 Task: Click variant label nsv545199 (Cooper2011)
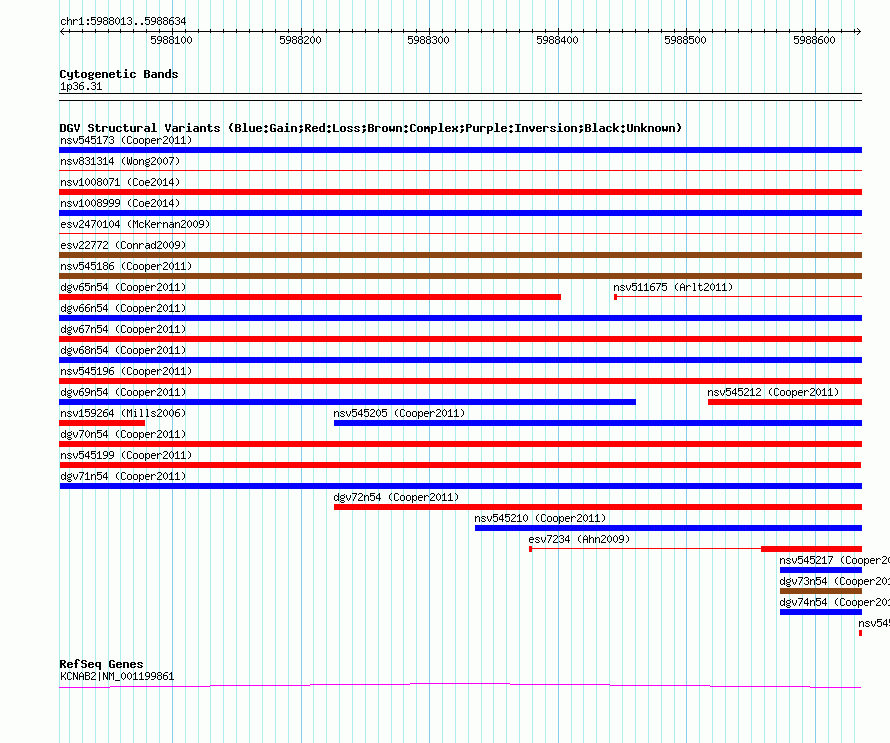pyautogui.click(x=126, y=455)
